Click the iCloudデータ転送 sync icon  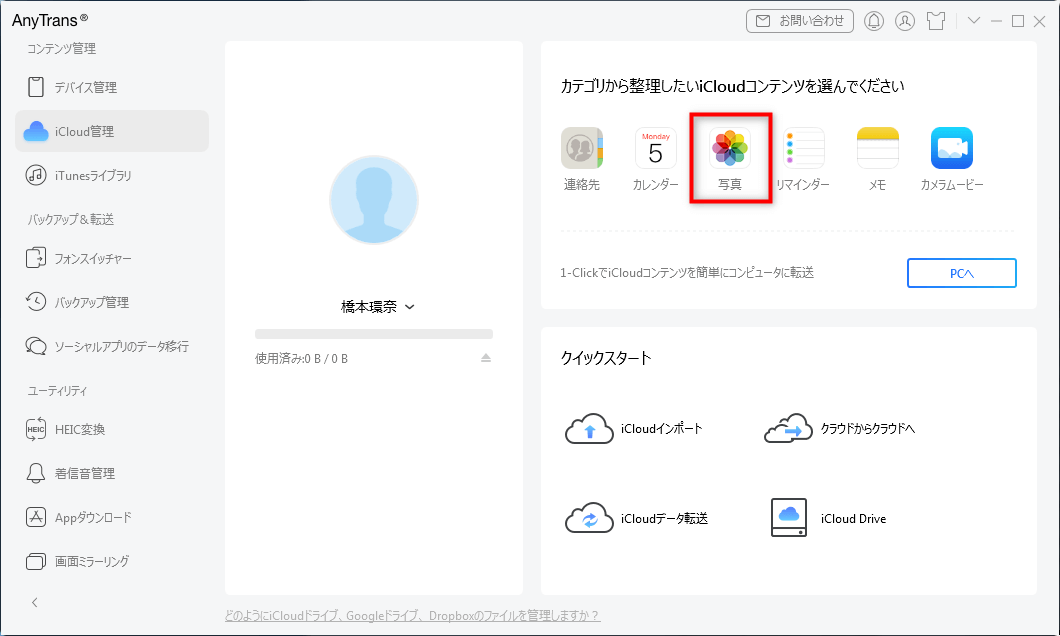point(589,518)
